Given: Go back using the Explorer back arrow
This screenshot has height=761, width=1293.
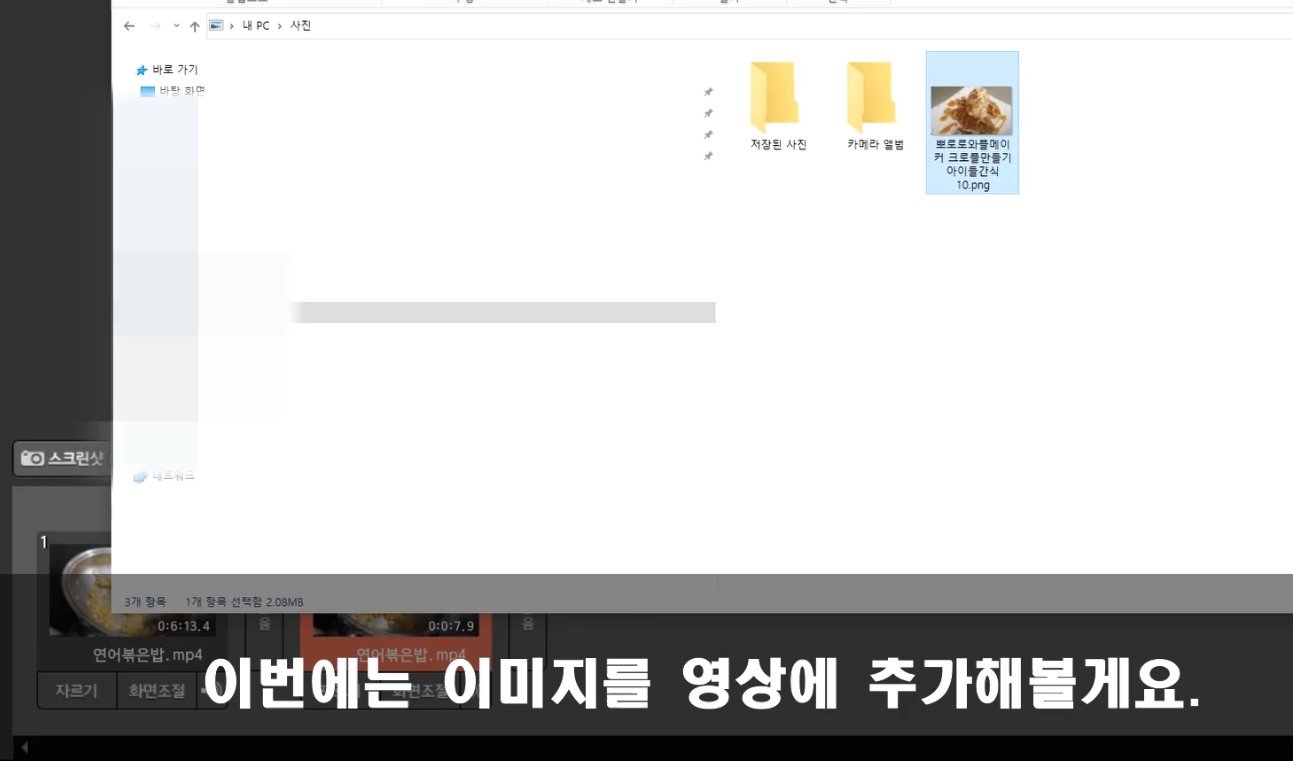Looking at the screenshot, I should click(x=129, y=26).
